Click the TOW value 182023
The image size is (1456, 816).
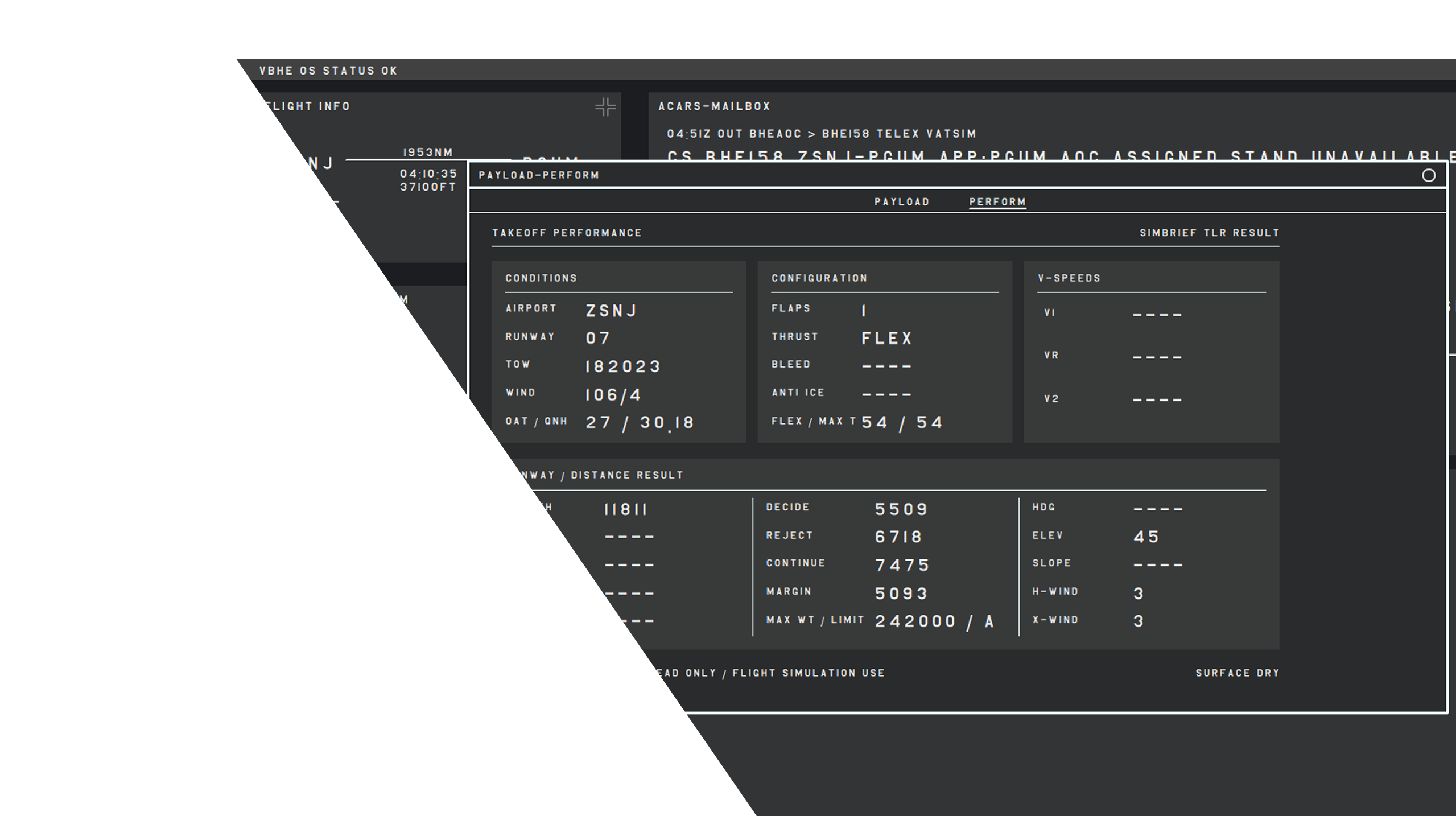(x=622, y=366)
